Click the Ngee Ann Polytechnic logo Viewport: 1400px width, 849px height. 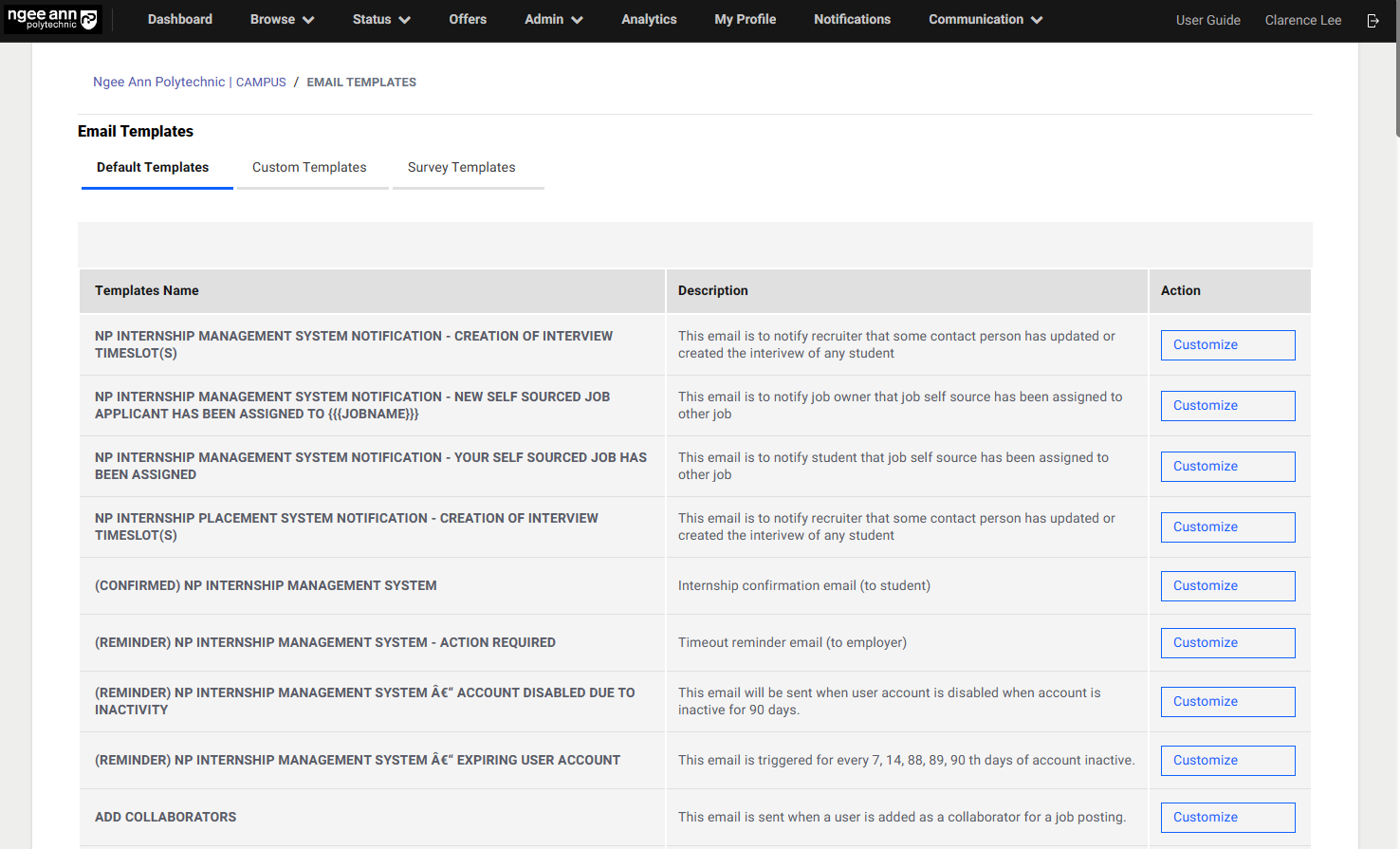(52, 19)
